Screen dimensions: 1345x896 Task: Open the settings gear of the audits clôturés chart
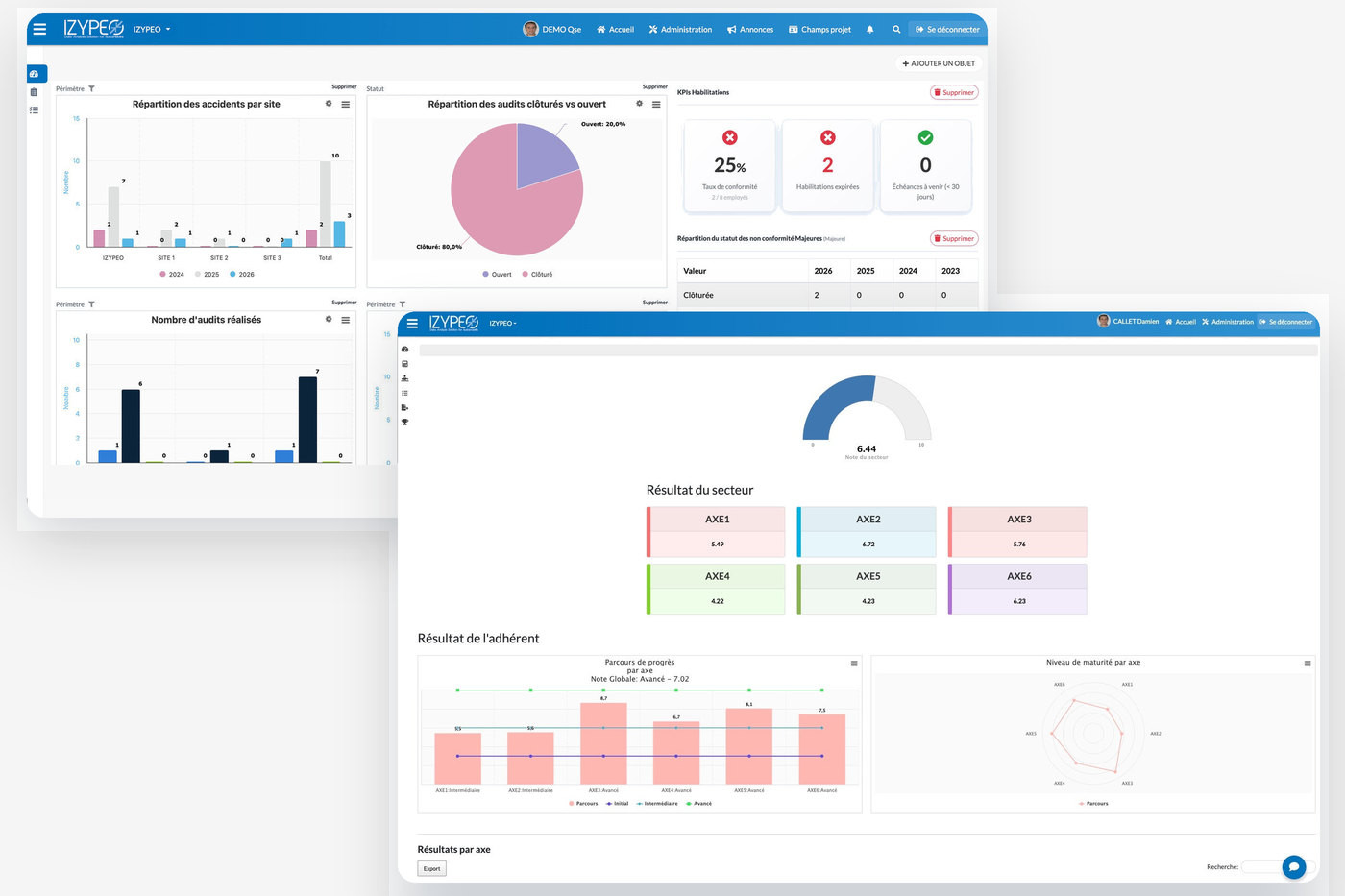tap(640, 104)
